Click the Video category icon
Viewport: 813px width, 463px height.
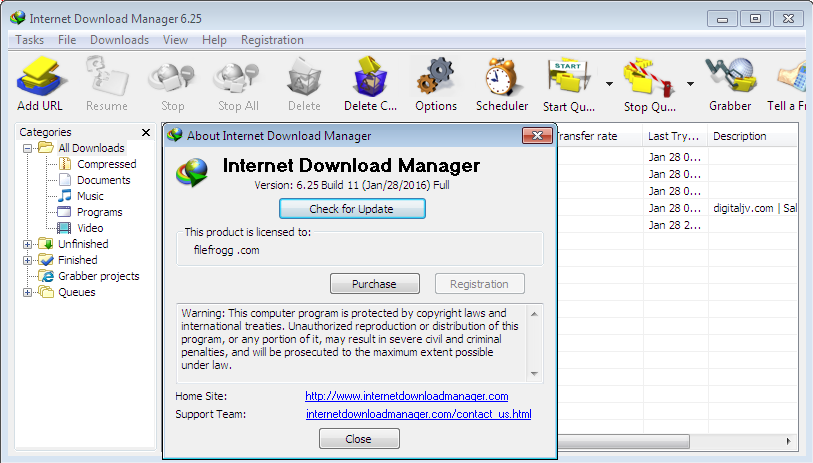click(x=64, y=228)
